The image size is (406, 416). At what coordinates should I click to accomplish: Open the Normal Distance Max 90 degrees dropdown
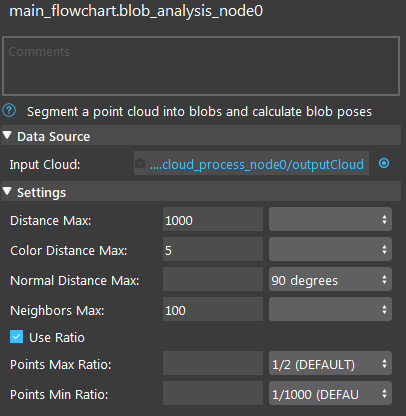click(330, 280)
